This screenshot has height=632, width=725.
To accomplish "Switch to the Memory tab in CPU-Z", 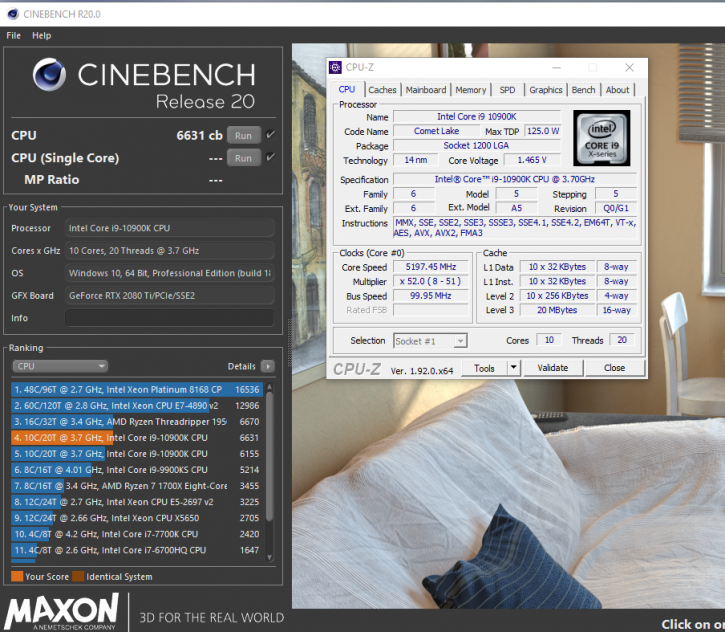I will [x=471, y=90].
